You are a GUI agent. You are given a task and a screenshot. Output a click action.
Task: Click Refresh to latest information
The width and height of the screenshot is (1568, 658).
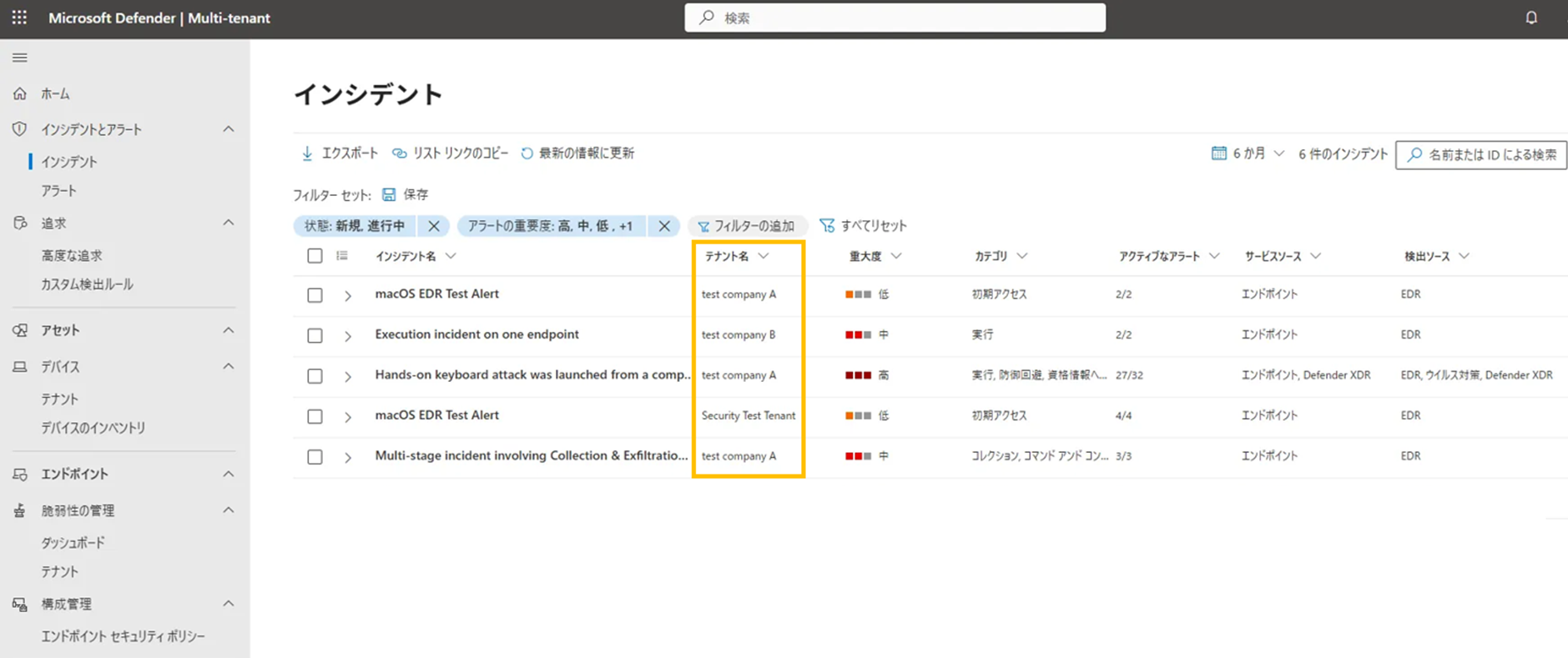[x=577, y=153]
